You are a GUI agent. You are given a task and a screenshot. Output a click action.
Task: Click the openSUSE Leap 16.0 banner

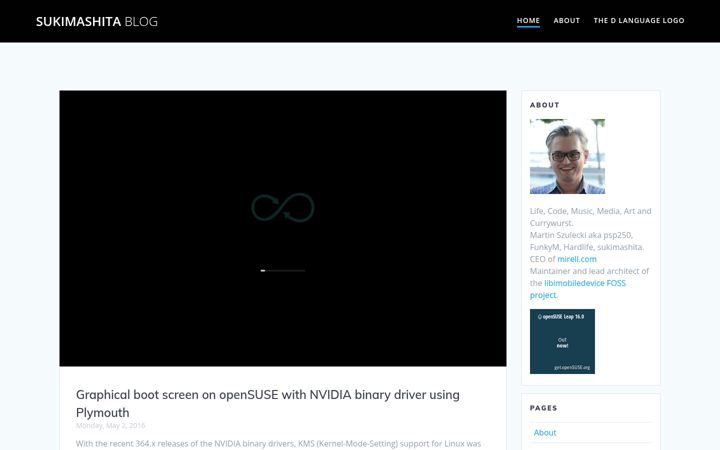click(562, 341)
